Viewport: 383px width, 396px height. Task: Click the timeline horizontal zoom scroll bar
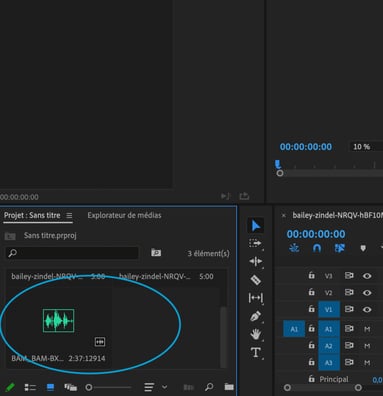[323, 388]
